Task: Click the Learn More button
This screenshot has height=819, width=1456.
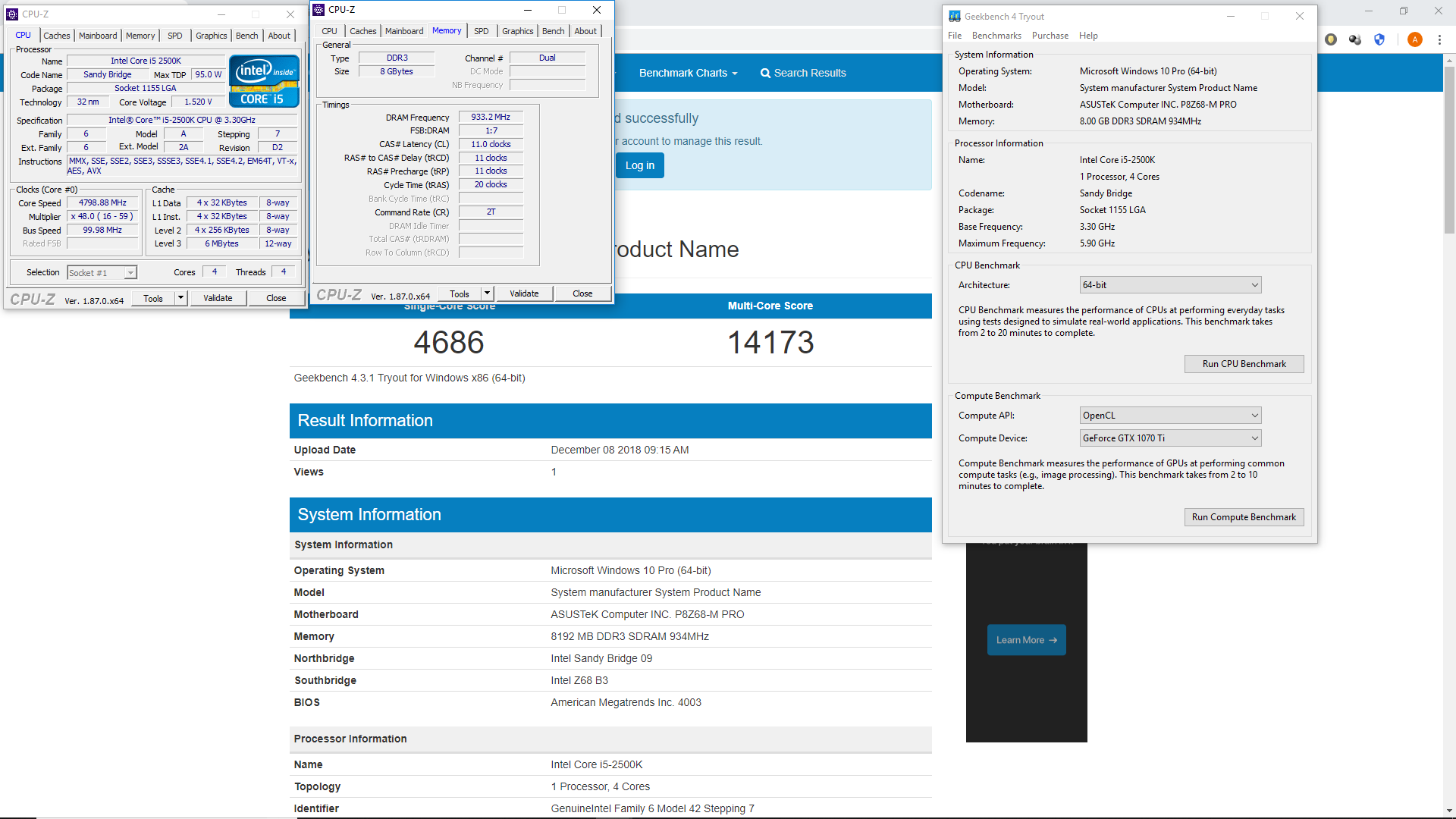Action: tap(1026, 640)
